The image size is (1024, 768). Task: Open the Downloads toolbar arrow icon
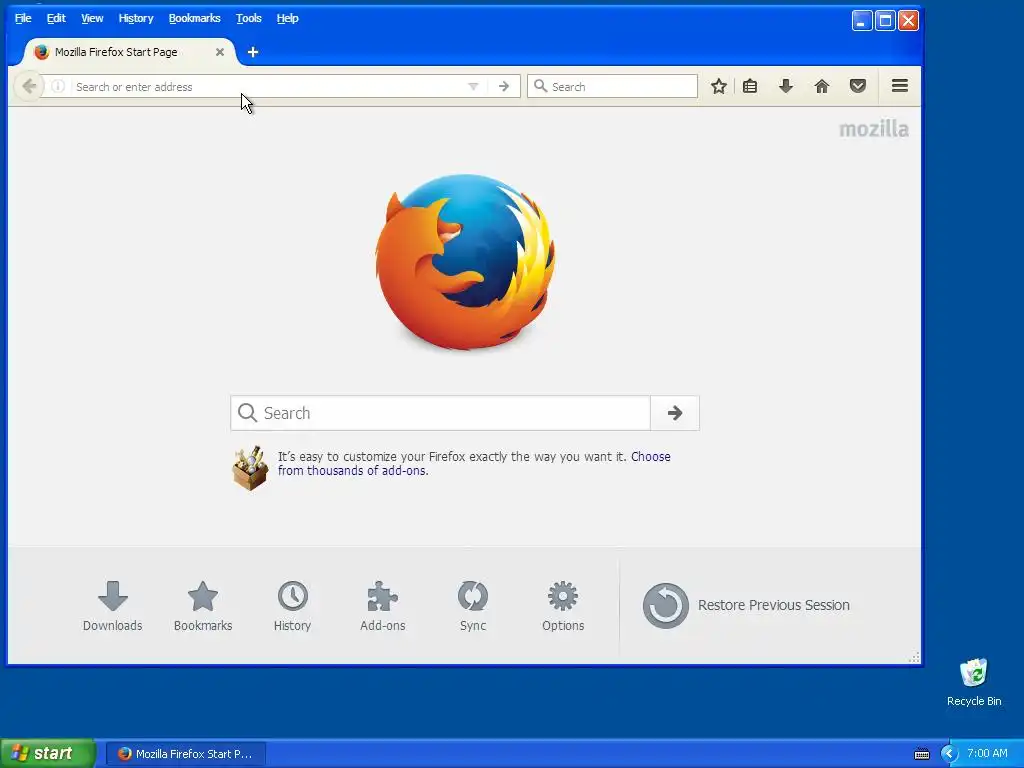pyautogui.click(x=786, y=86)
